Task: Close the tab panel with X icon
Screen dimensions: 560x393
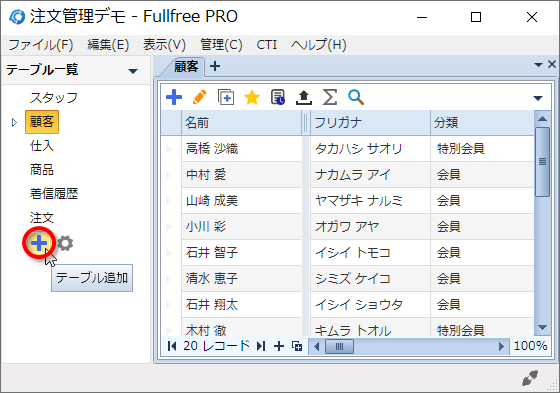Action: pyautogui.click(x=552, y=64)
